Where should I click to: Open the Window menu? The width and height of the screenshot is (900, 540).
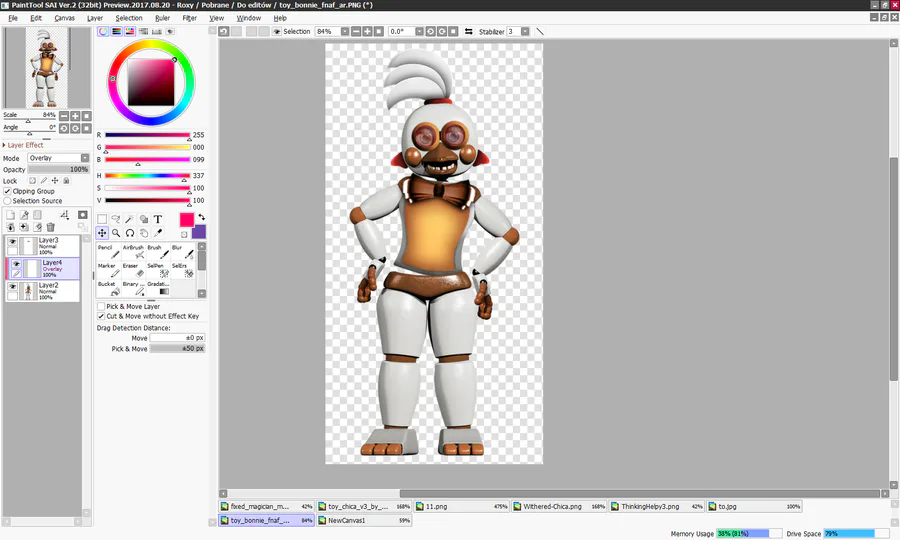[x=249, y=18]
